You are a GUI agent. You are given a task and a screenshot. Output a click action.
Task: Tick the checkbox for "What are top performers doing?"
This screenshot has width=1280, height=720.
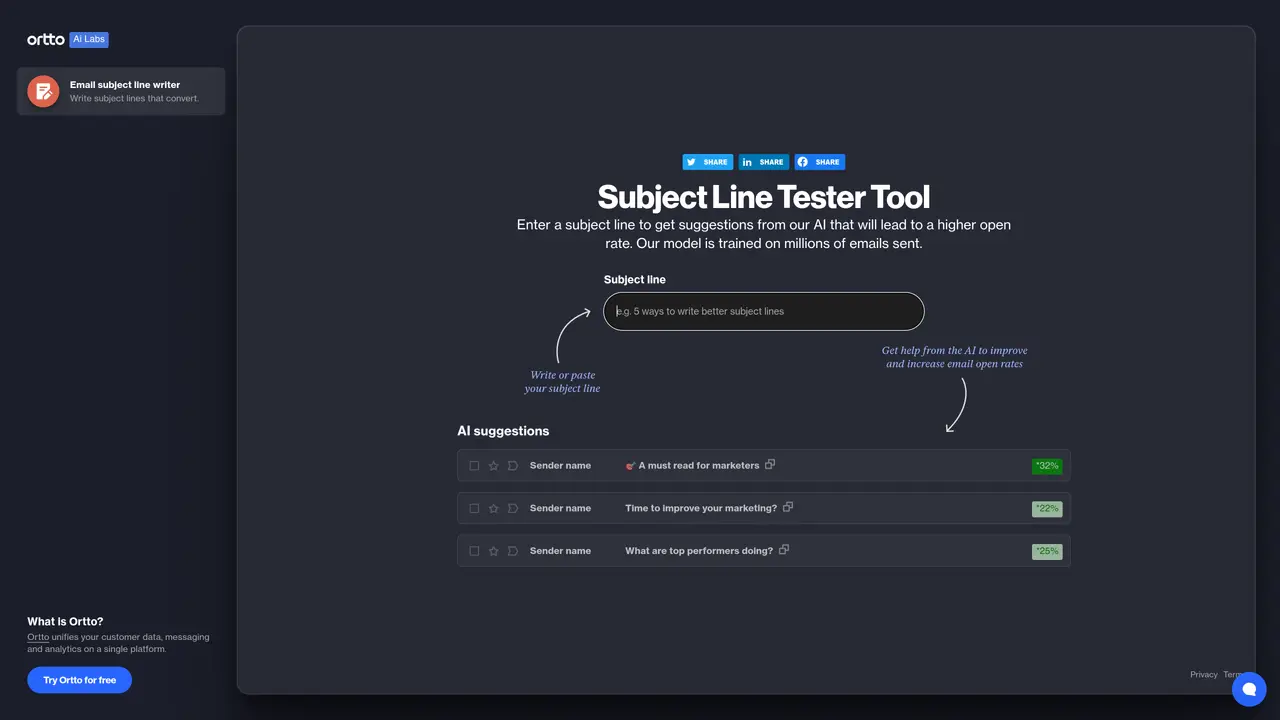[474, 551]
